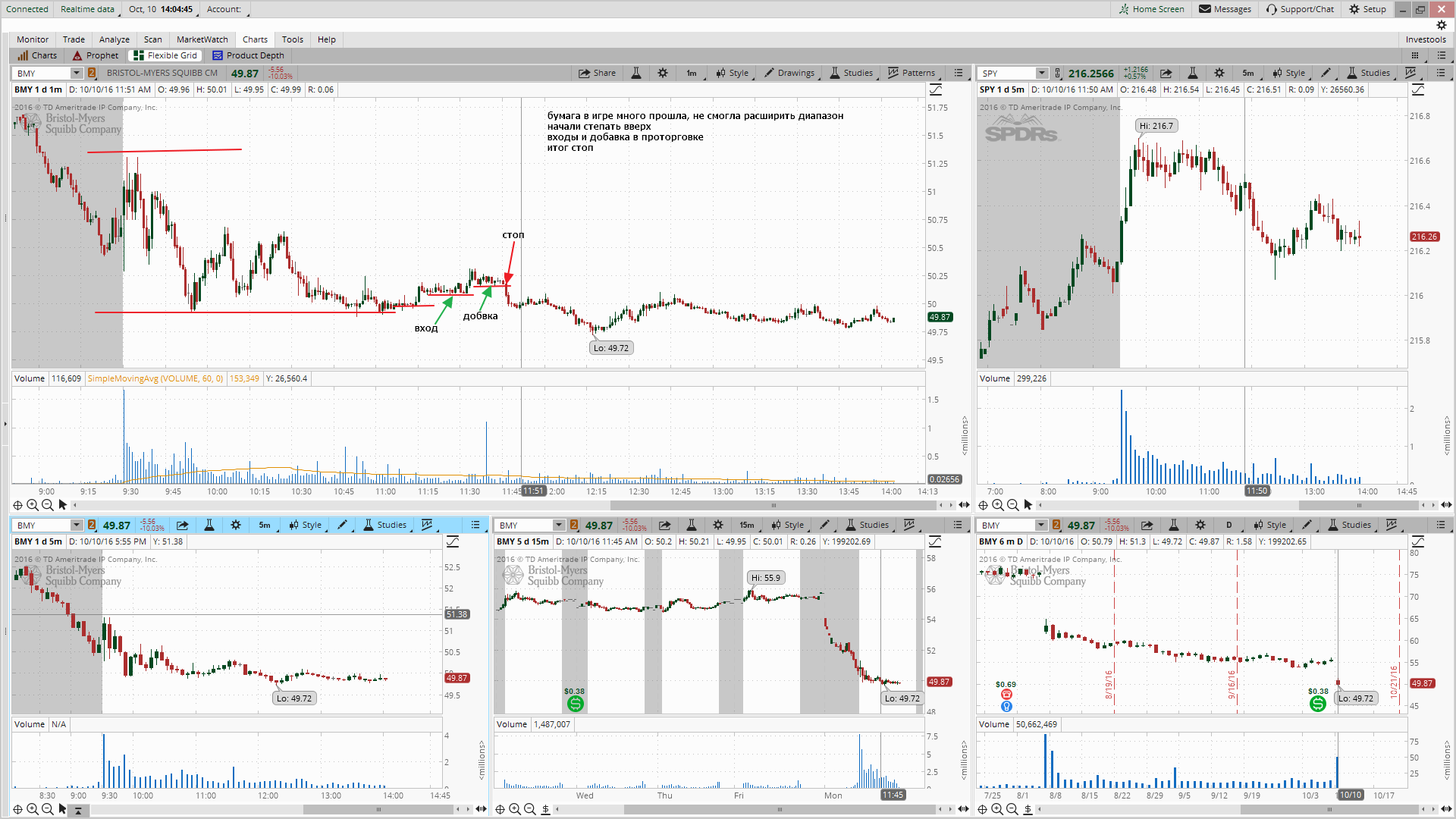Screen dimensions: 1456x819
Task: Click Share on the BMY 1m chart
Action: point(597,73)
